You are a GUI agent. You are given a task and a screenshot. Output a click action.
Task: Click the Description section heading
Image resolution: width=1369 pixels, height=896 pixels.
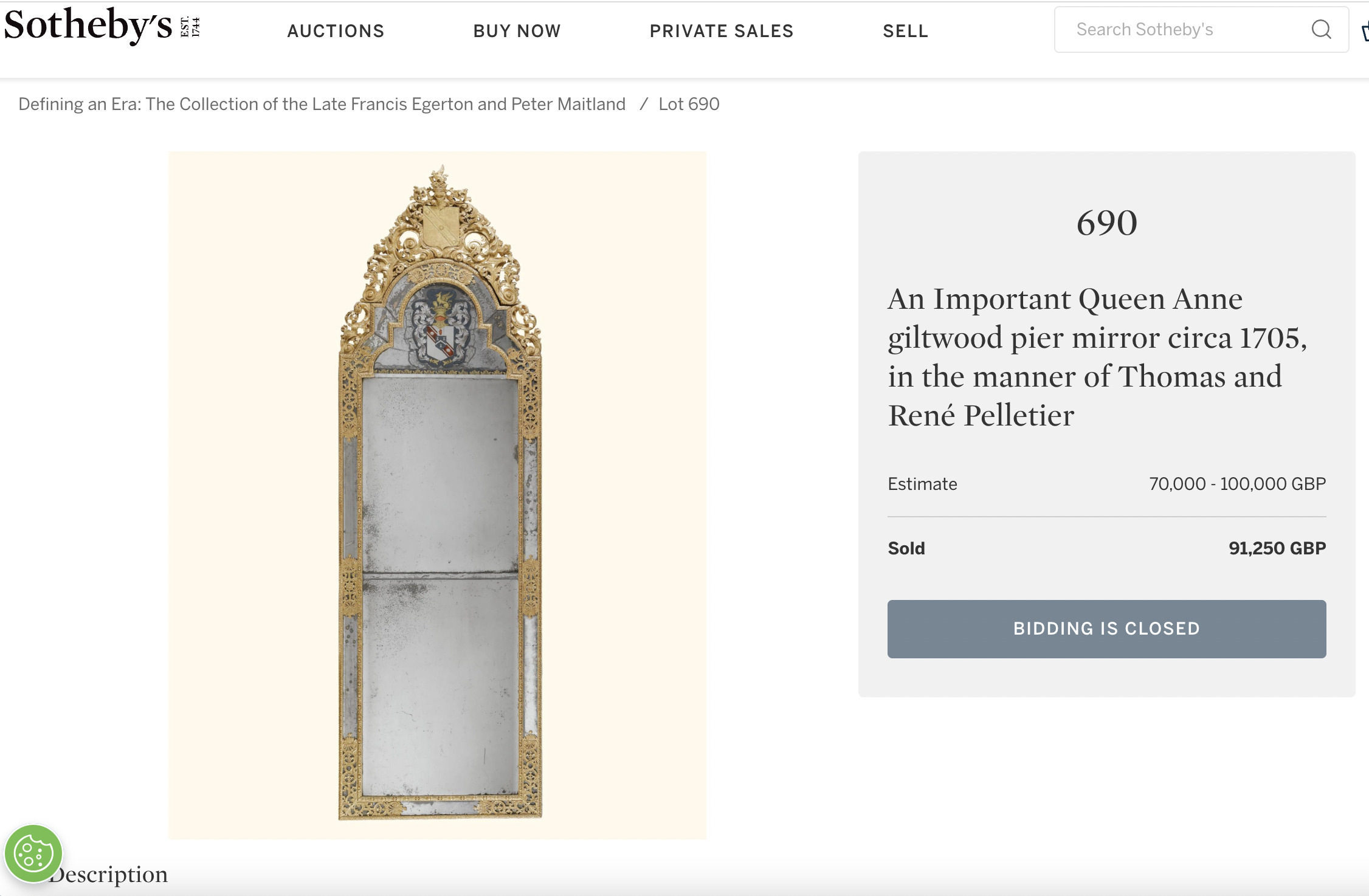pyautogui.click(x=109, y=874)
